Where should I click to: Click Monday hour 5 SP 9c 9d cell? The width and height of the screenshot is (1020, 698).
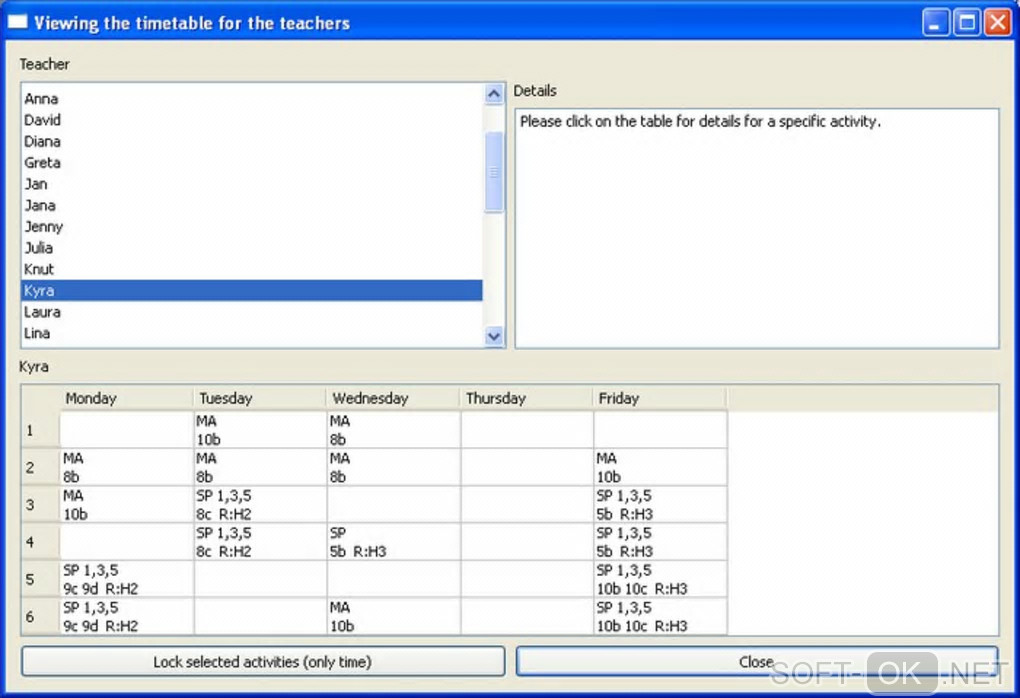(x=127, y=579)
